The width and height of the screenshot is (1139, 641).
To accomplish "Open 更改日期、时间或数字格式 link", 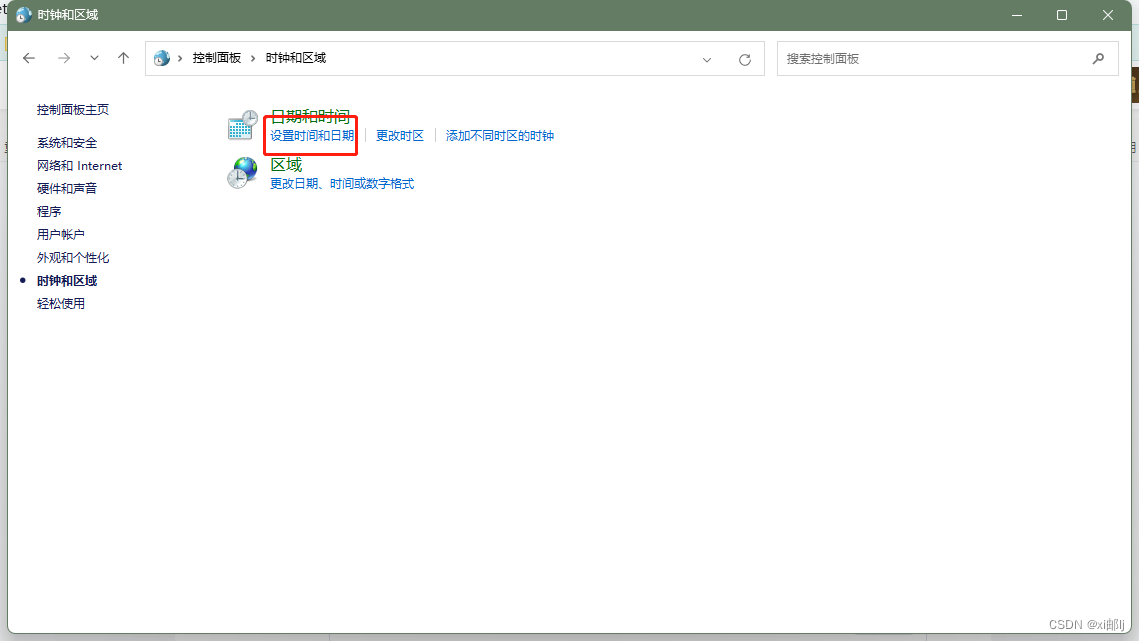I will 341,183.
